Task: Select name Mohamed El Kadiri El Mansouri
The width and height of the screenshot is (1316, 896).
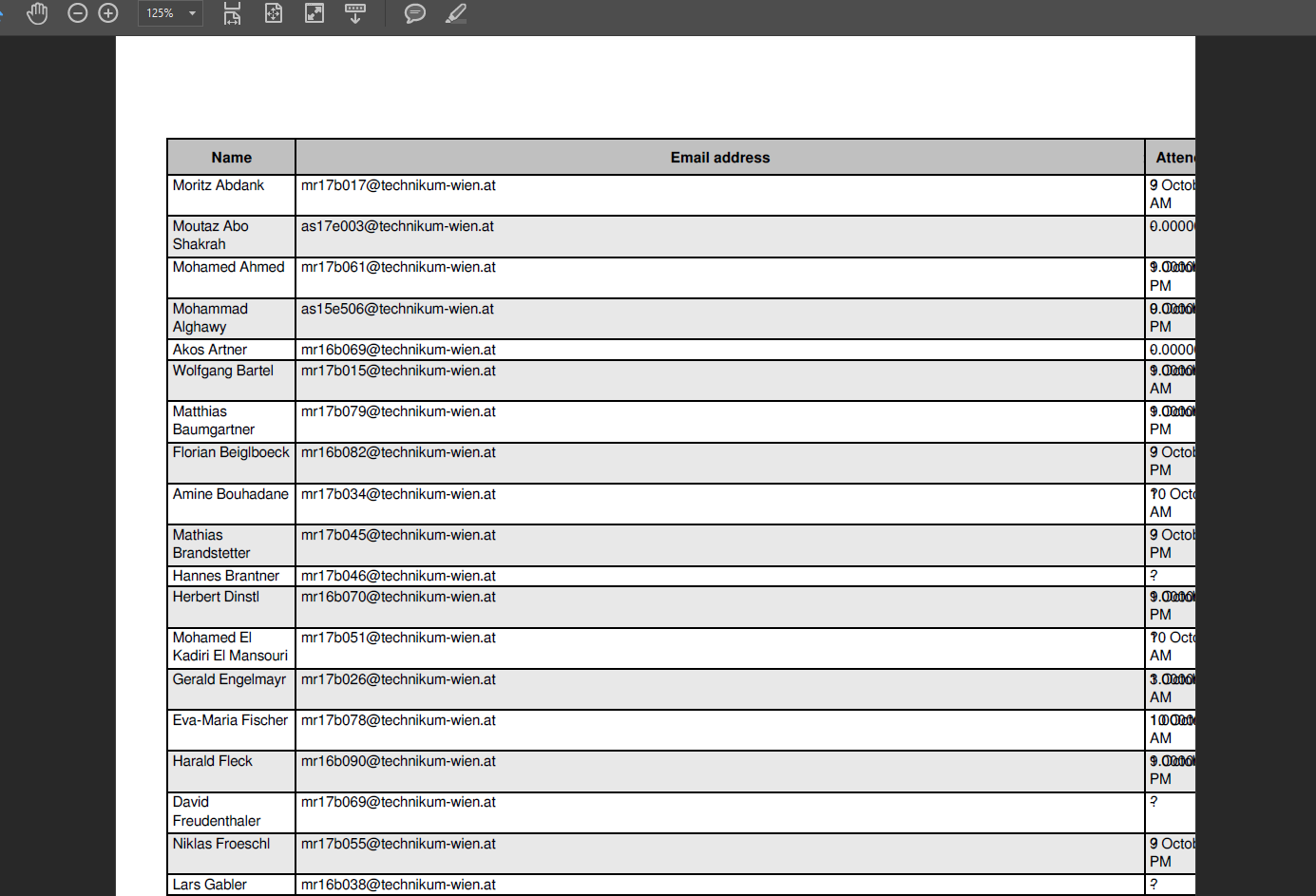Action: tap(230, 647)
